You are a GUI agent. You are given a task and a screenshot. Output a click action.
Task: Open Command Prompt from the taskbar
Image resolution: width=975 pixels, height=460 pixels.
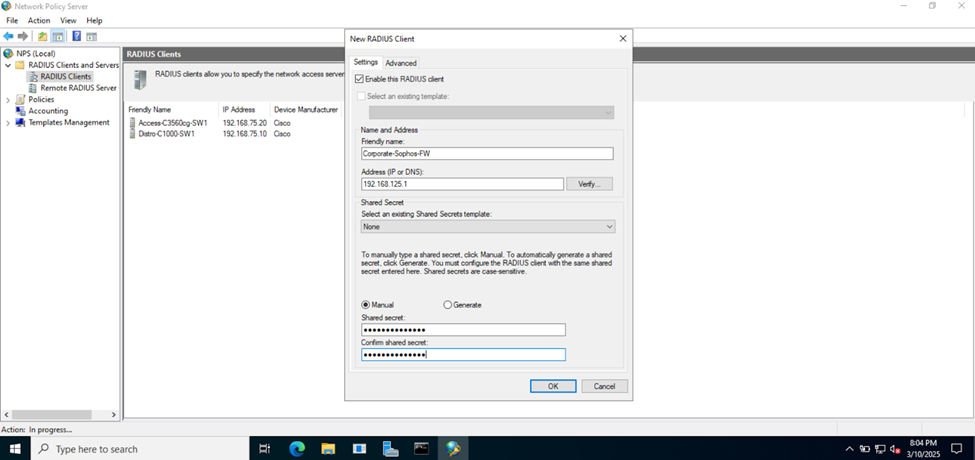(x=422, y=448)
